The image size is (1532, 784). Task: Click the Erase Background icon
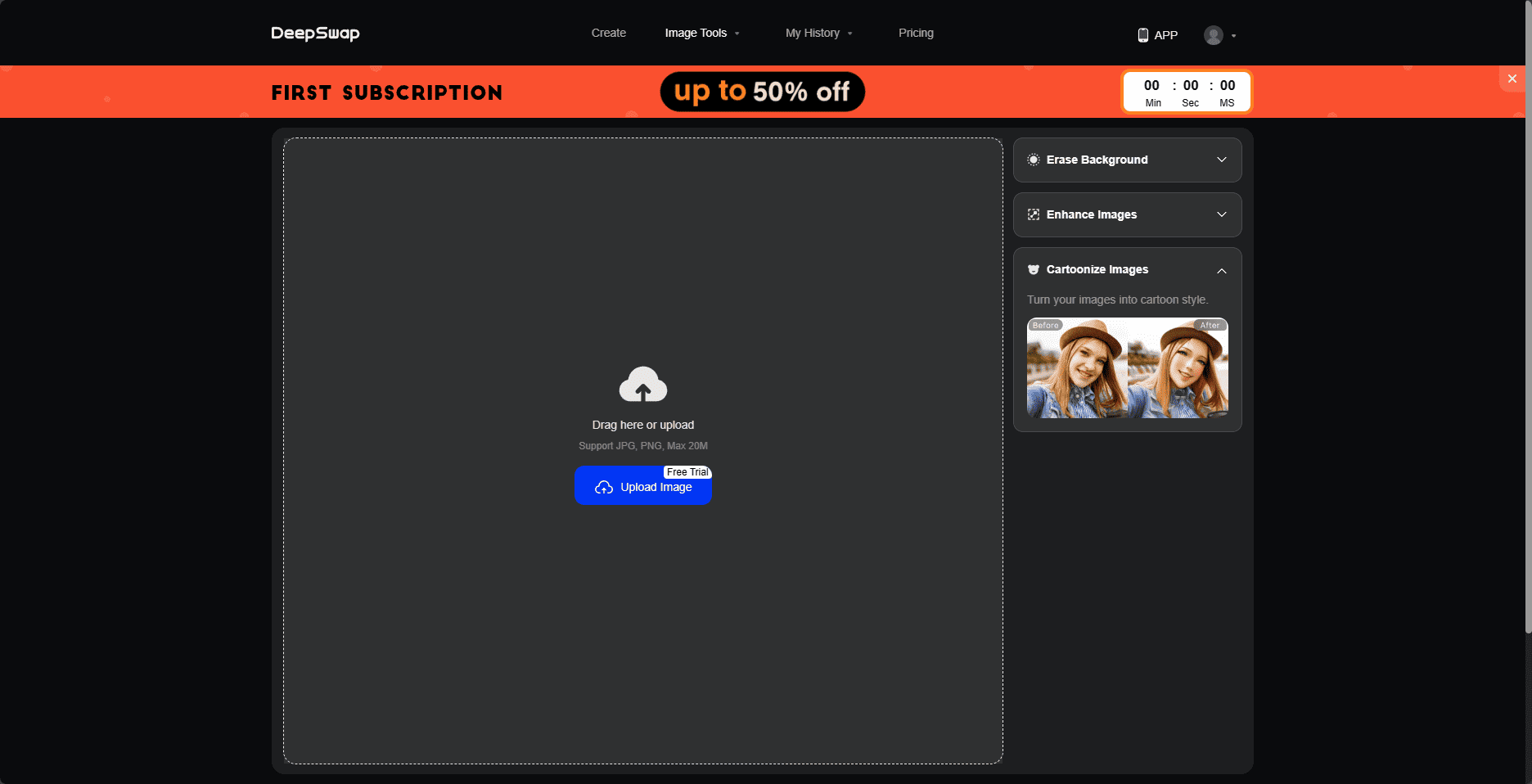(x=1034, y=160)
